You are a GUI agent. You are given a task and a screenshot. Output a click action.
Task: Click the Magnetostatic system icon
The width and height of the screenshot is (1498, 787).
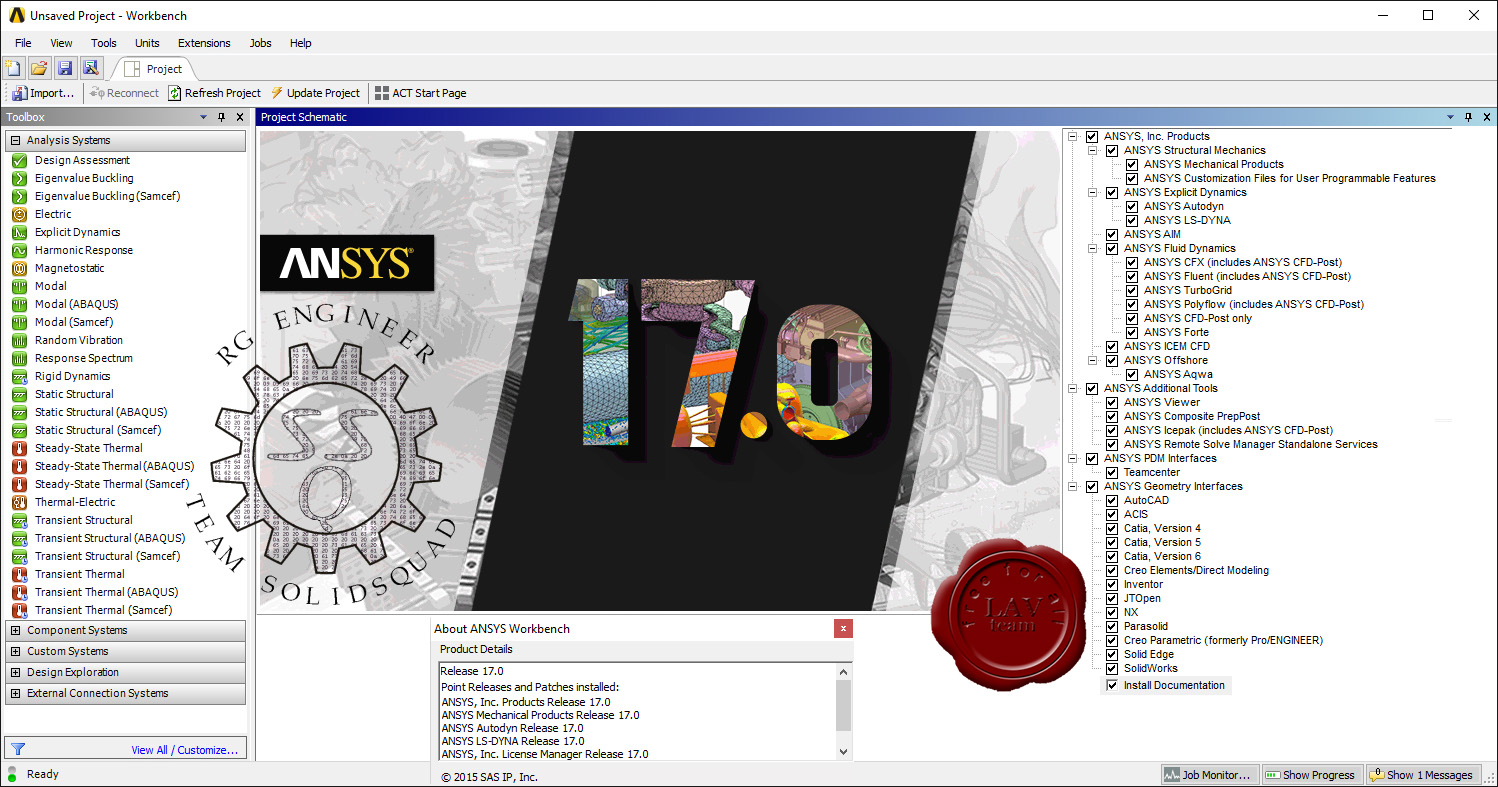(19, 268)
